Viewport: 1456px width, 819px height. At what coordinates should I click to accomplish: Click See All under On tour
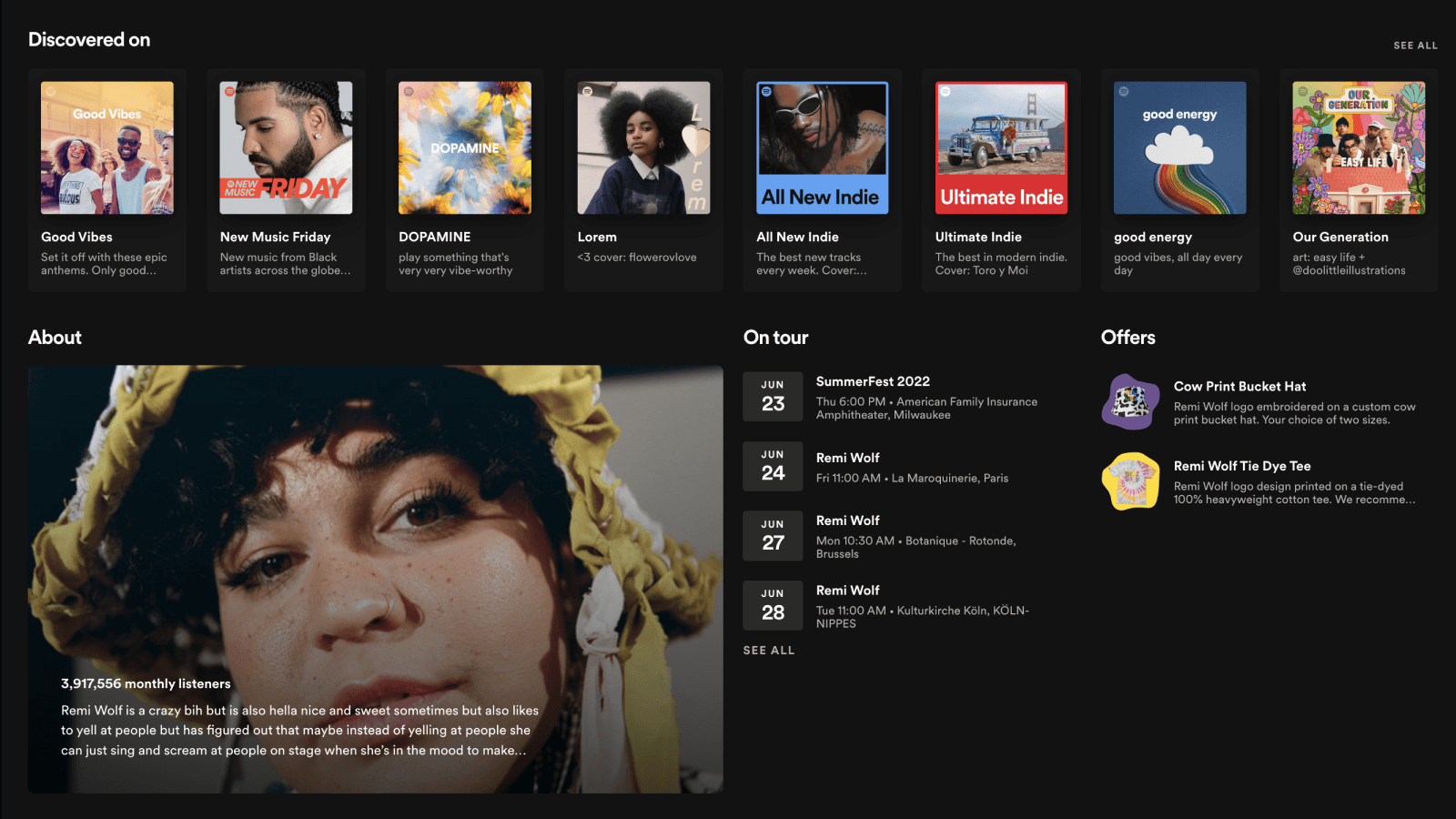[x=769, y=651]
